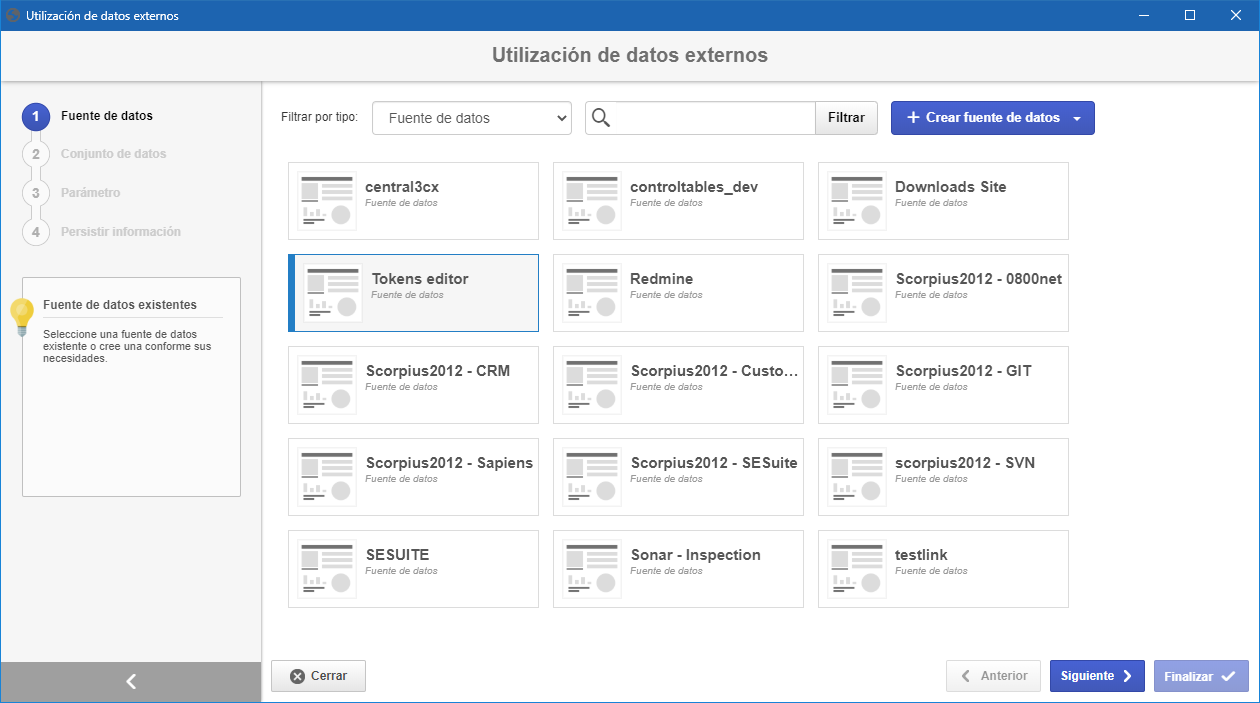Select the Scorpius2012 - CRM title
Viewport: 1260px width, 703px height.
coord(438,371)
